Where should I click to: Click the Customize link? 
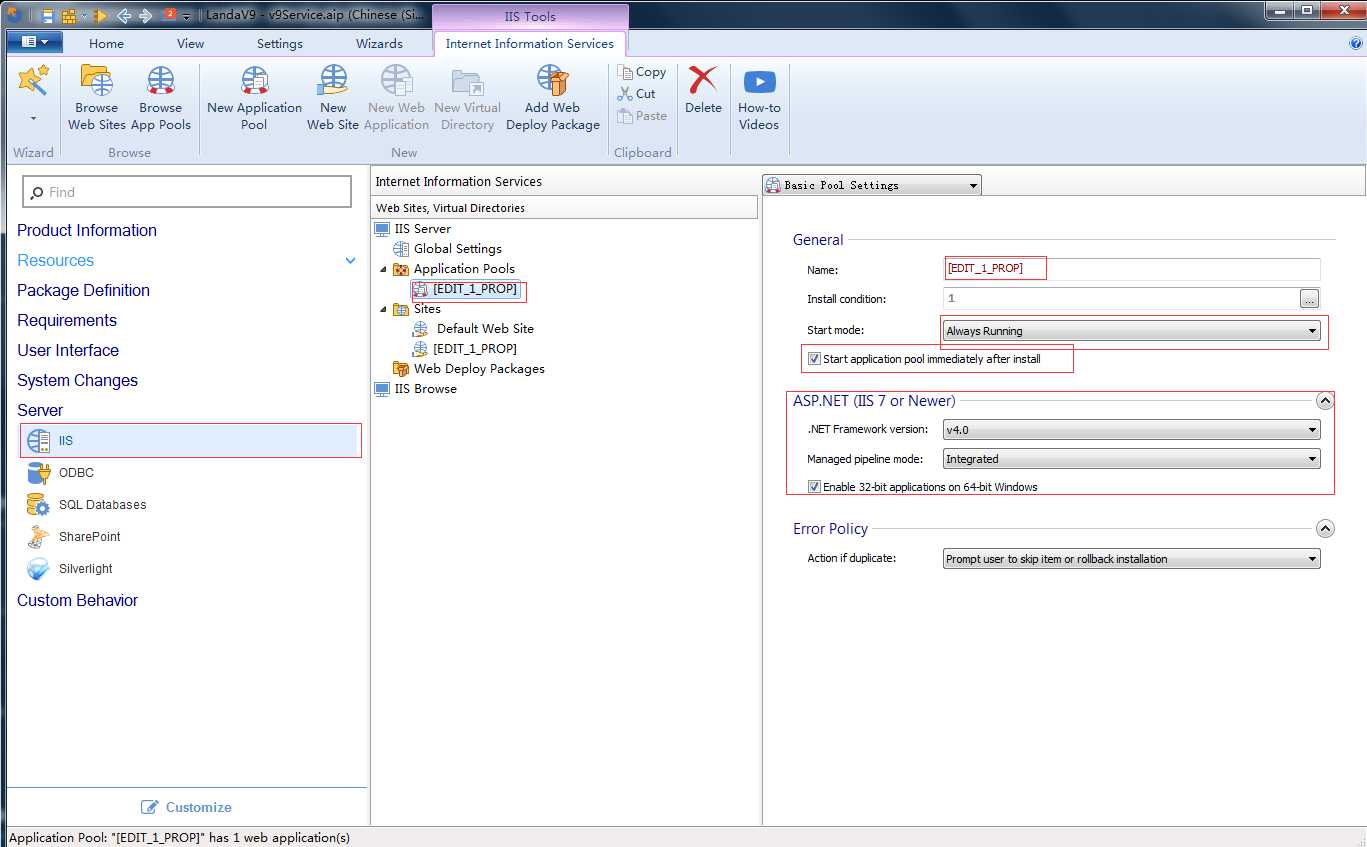point(187,807)
